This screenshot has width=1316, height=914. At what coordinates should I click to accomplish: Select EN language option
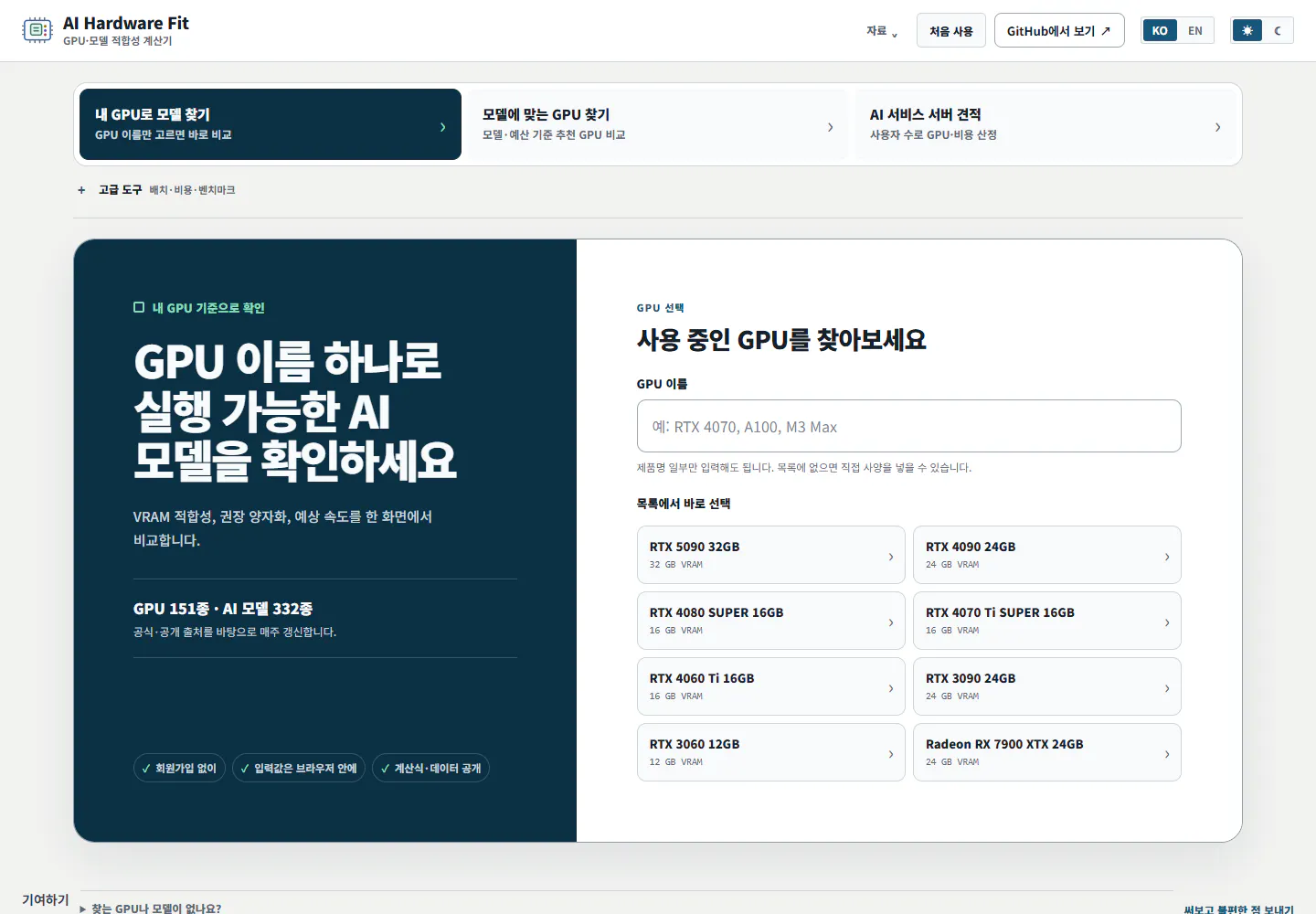click(1195, 30)
